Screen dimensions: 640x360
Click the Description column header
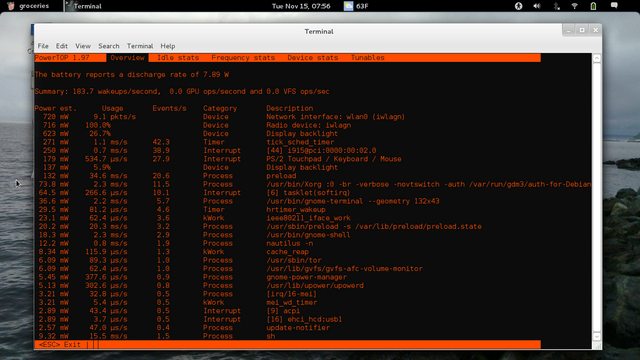click(x=290, y=108)
